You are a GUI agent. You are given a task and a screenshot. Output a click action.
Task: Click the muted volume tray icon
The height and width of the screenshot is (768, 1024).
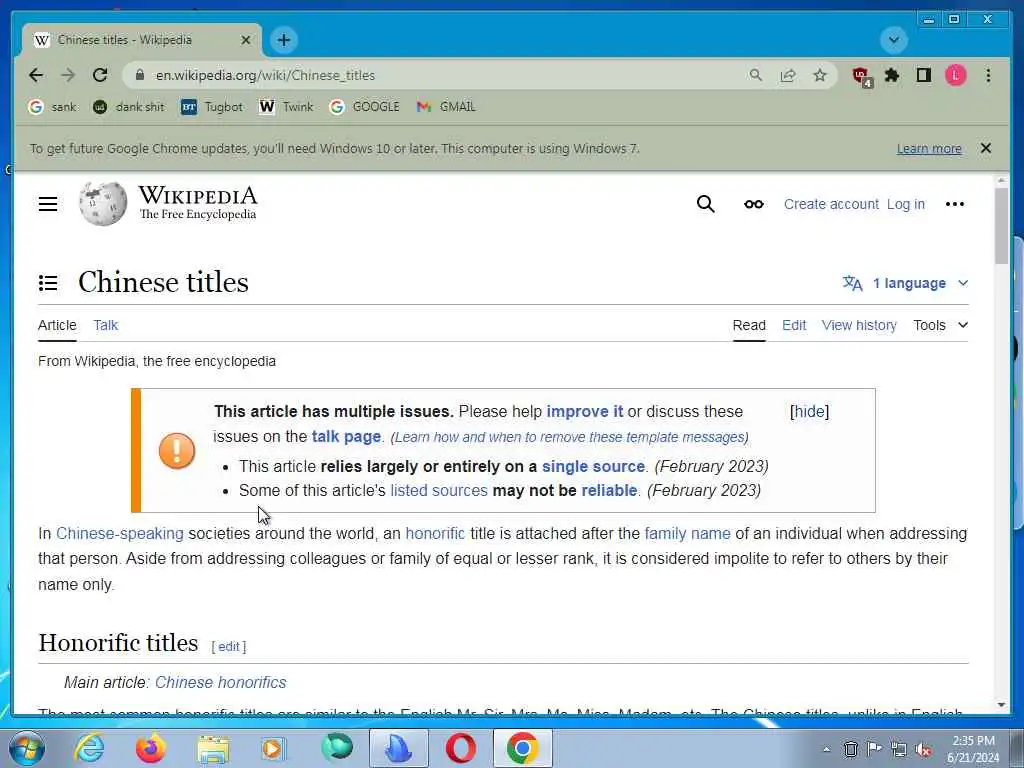pyautogui.click(x=923, y=749)
